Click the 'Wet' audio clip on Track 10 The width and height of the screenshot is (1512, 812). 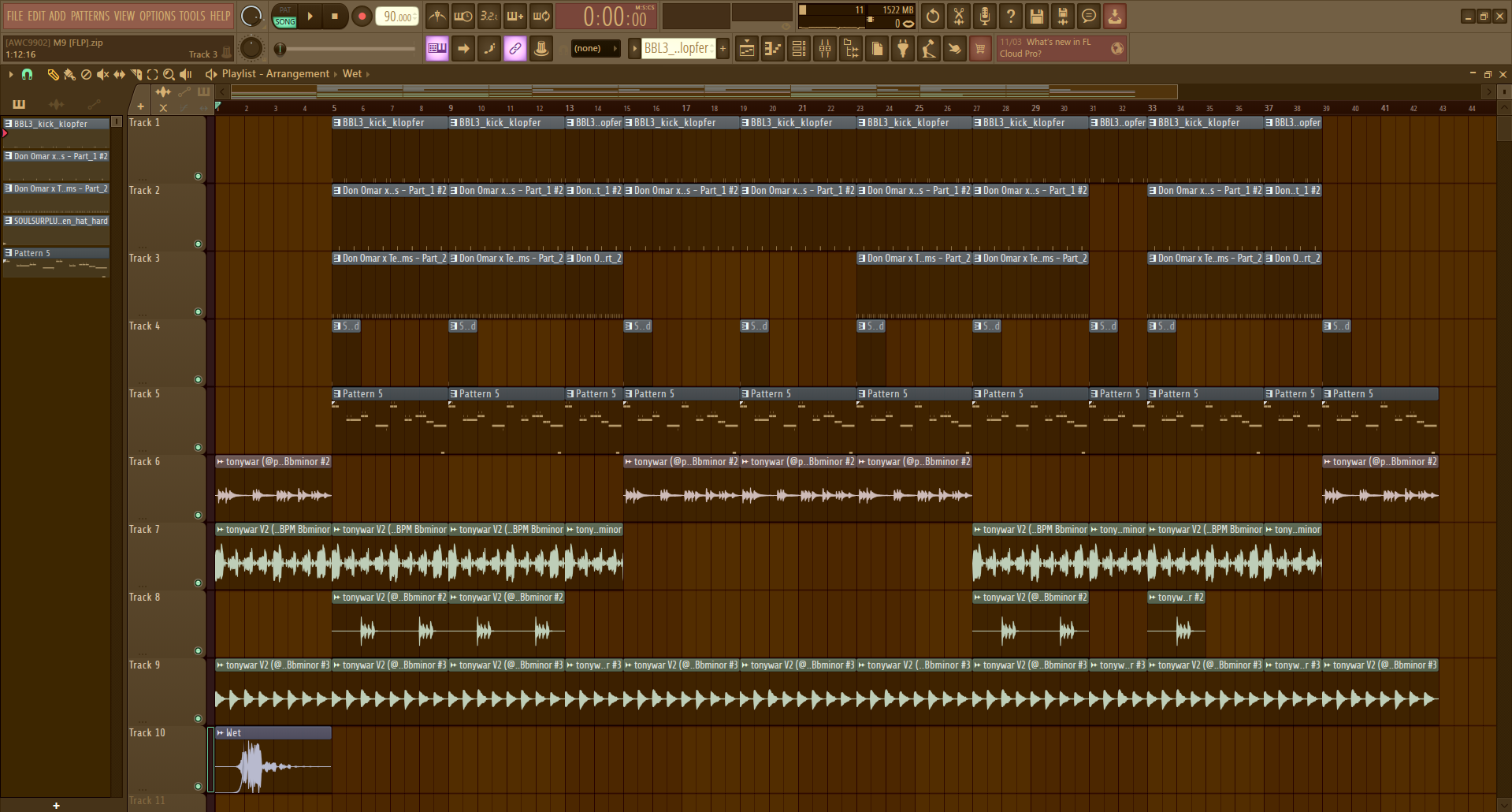click(x=273, y=760)
